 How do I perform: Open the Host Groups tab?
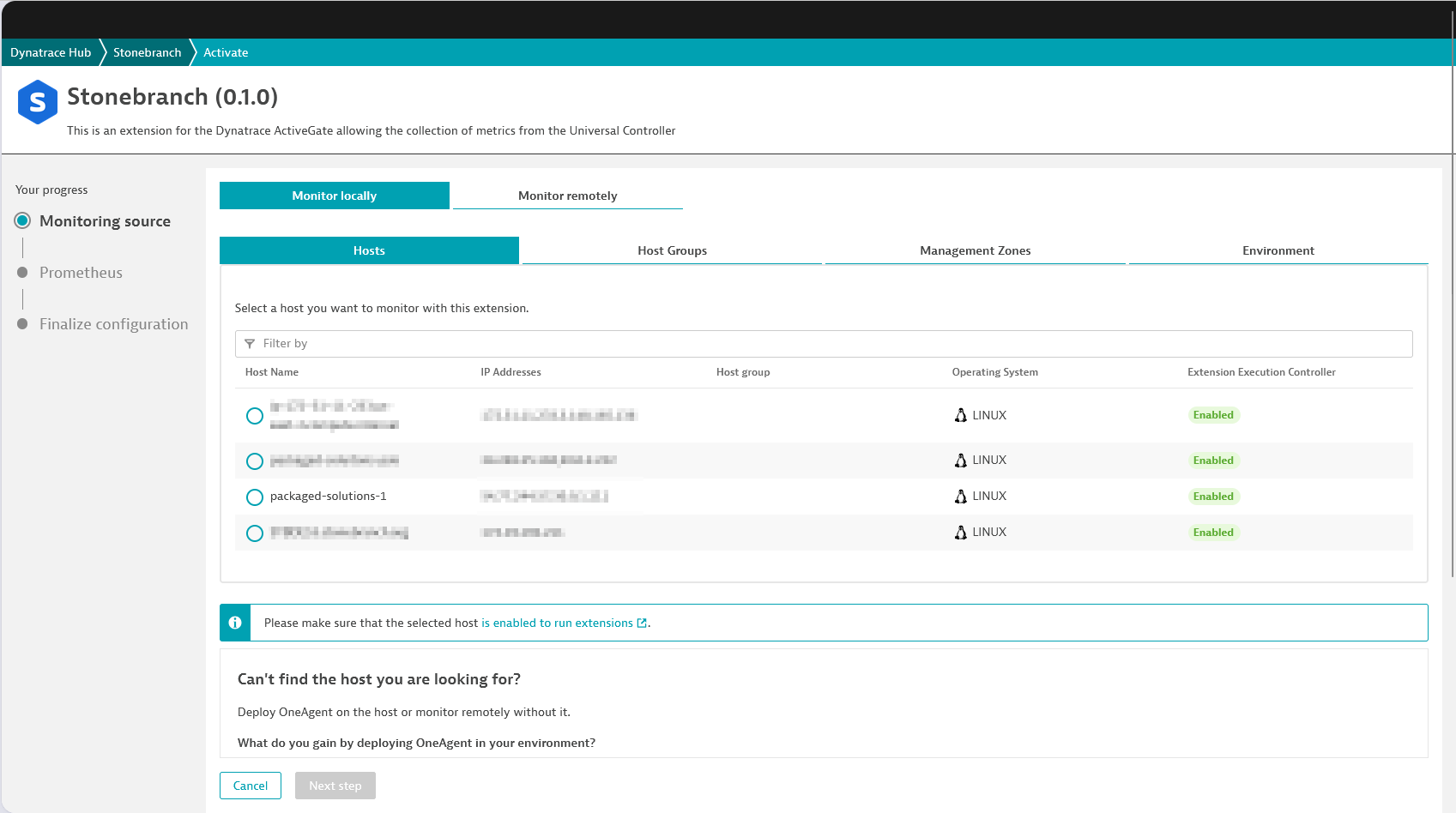click(673, 250)
